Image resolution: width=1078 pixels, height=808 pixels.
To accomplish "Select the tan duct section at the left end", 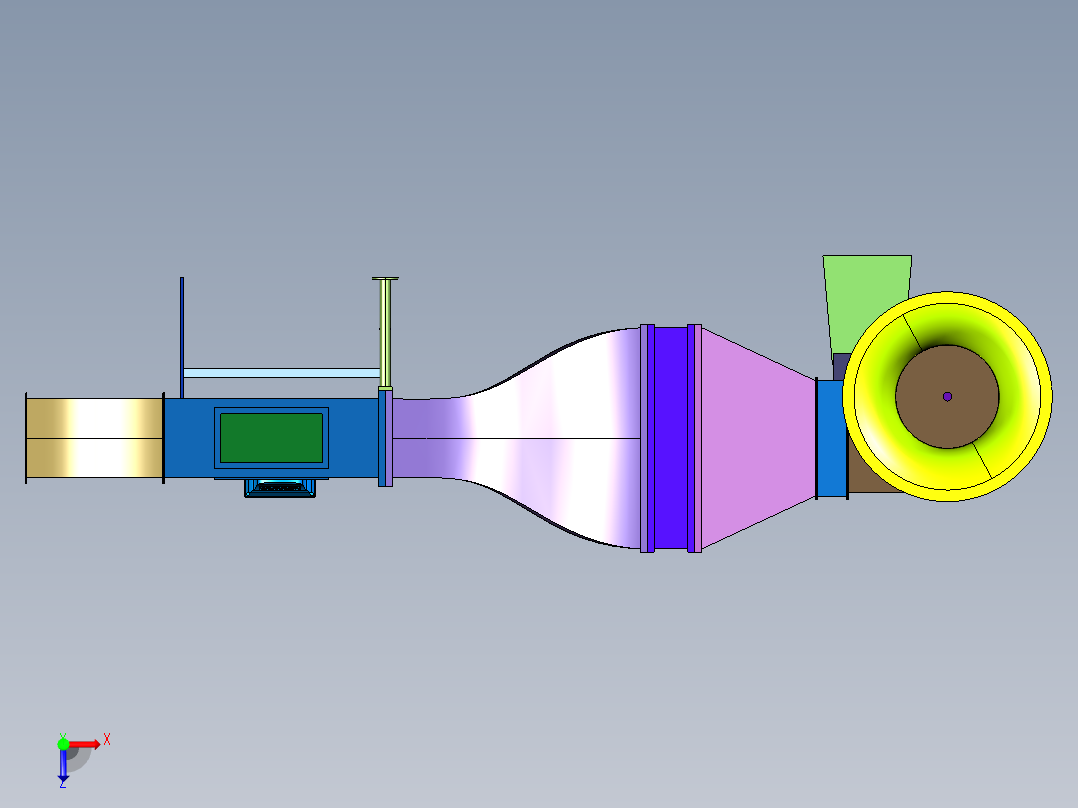I will [x=94, y=438].
